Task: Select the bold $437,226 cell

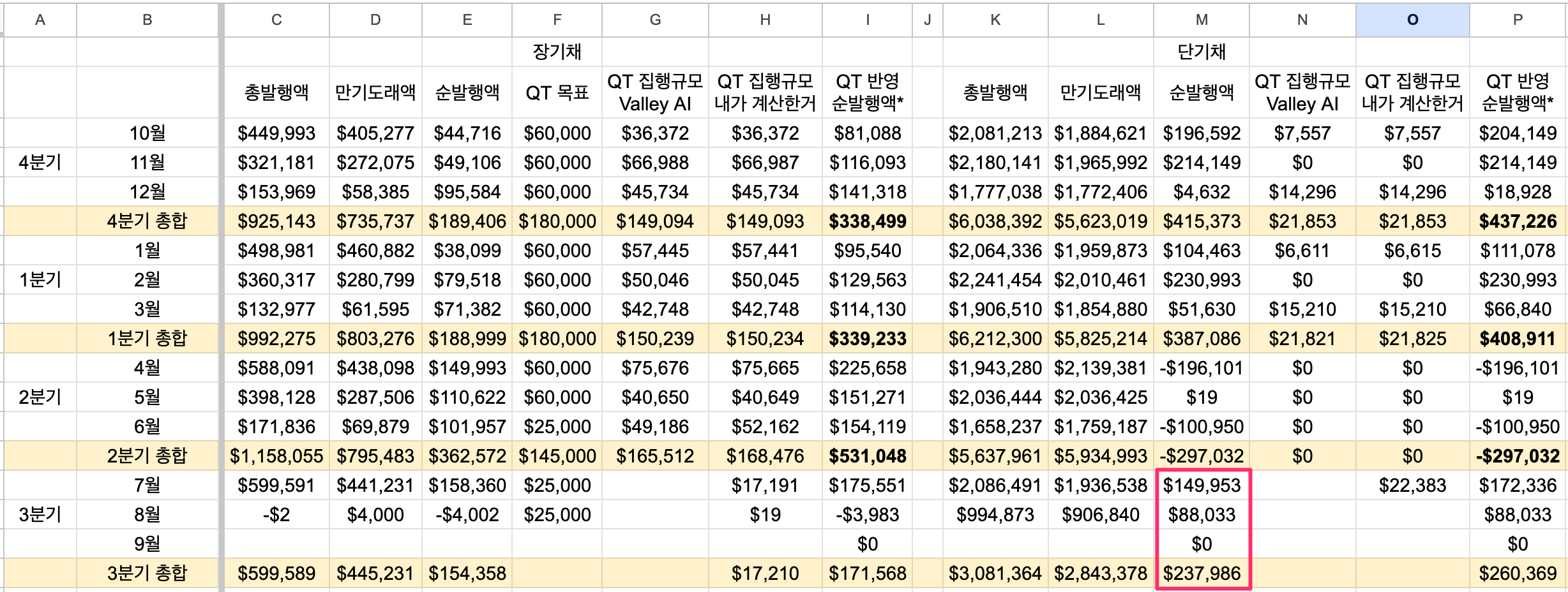Action: 1518,221
